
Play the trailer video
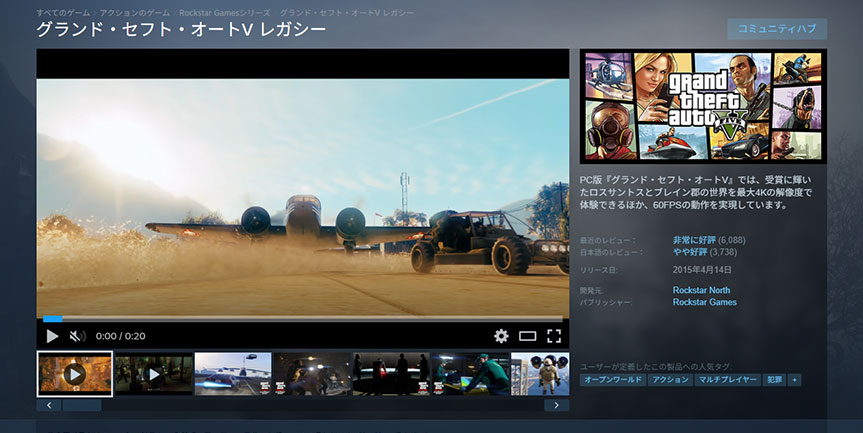(x=52, y=336)
